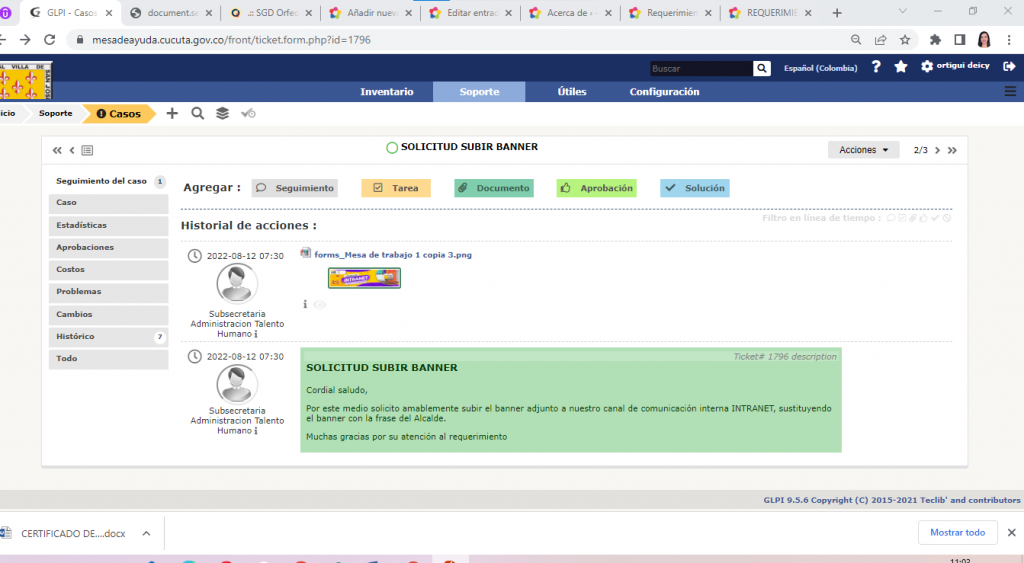1024x563 pixels.
Task: Click the plus icon to add a new case
Action: (x=172, y=114)
